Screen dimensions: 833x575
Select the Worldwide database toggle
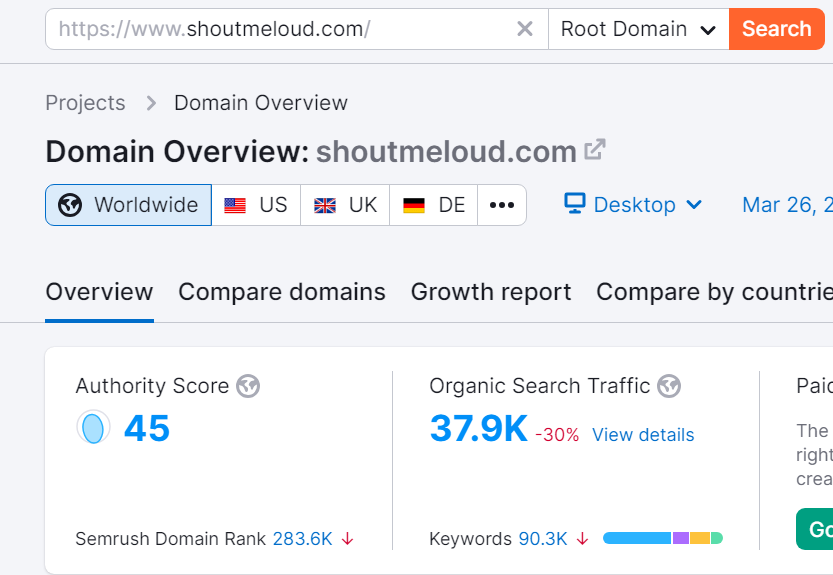point(128,205)
